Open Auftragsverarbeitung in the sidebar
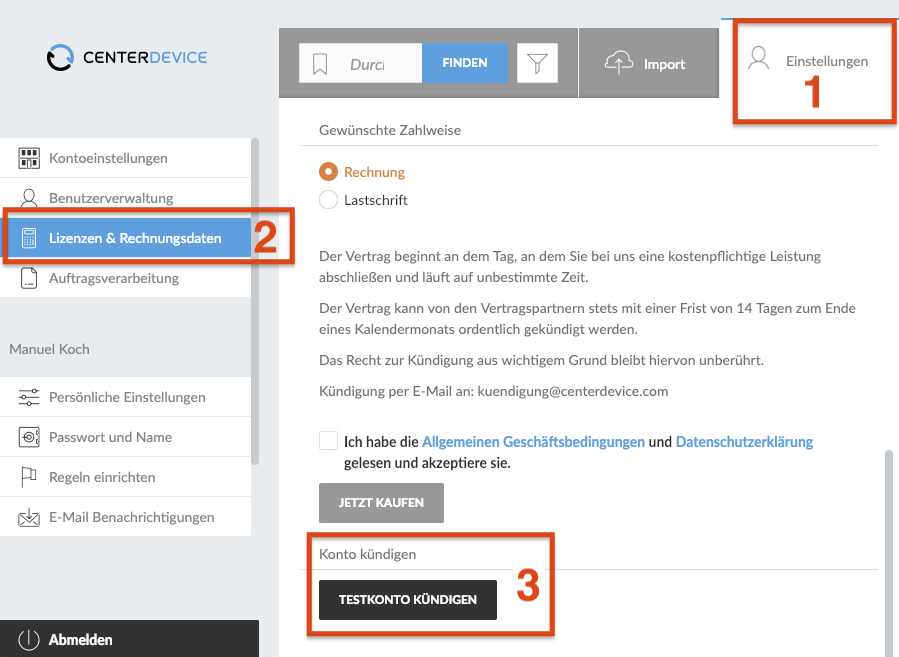 (126, 278)
